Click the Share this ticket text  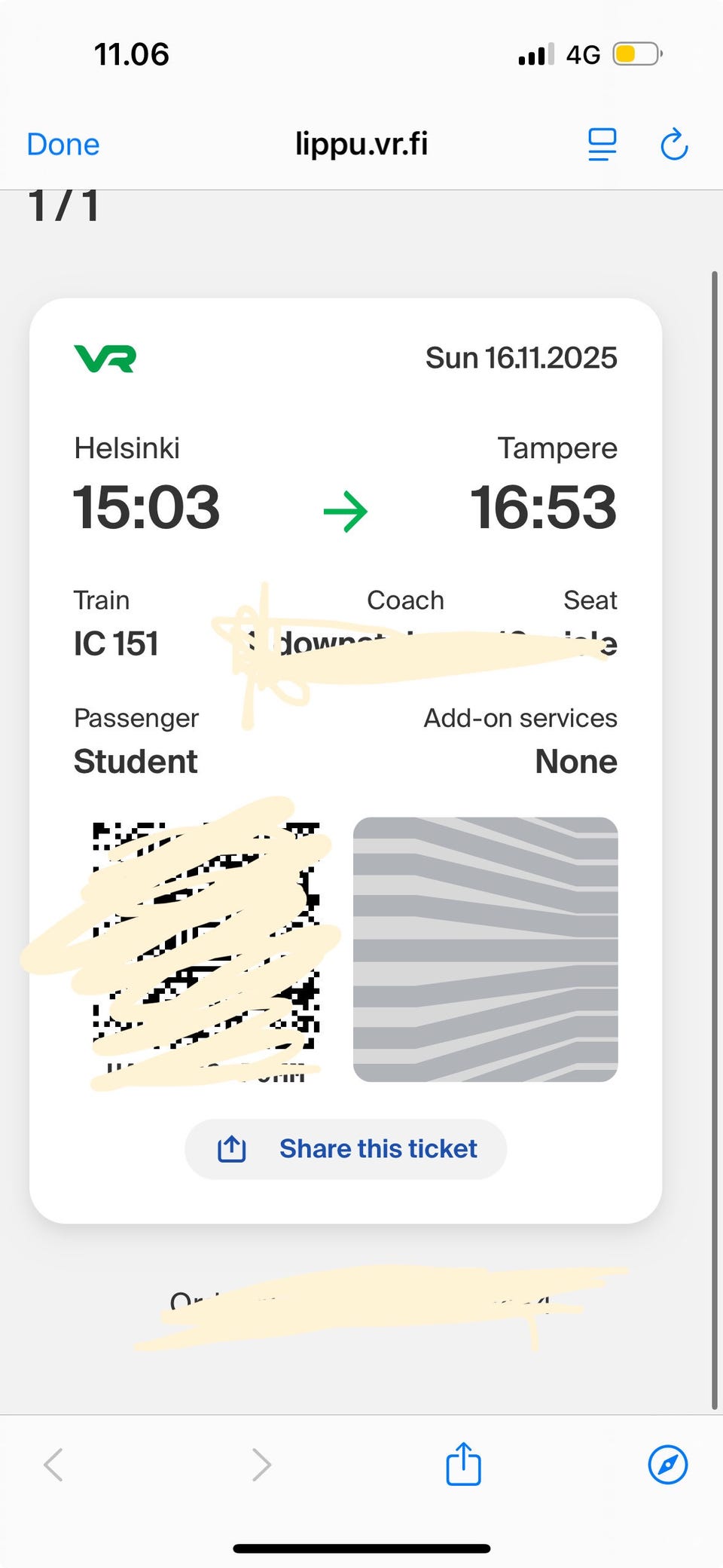(378, 1149)
